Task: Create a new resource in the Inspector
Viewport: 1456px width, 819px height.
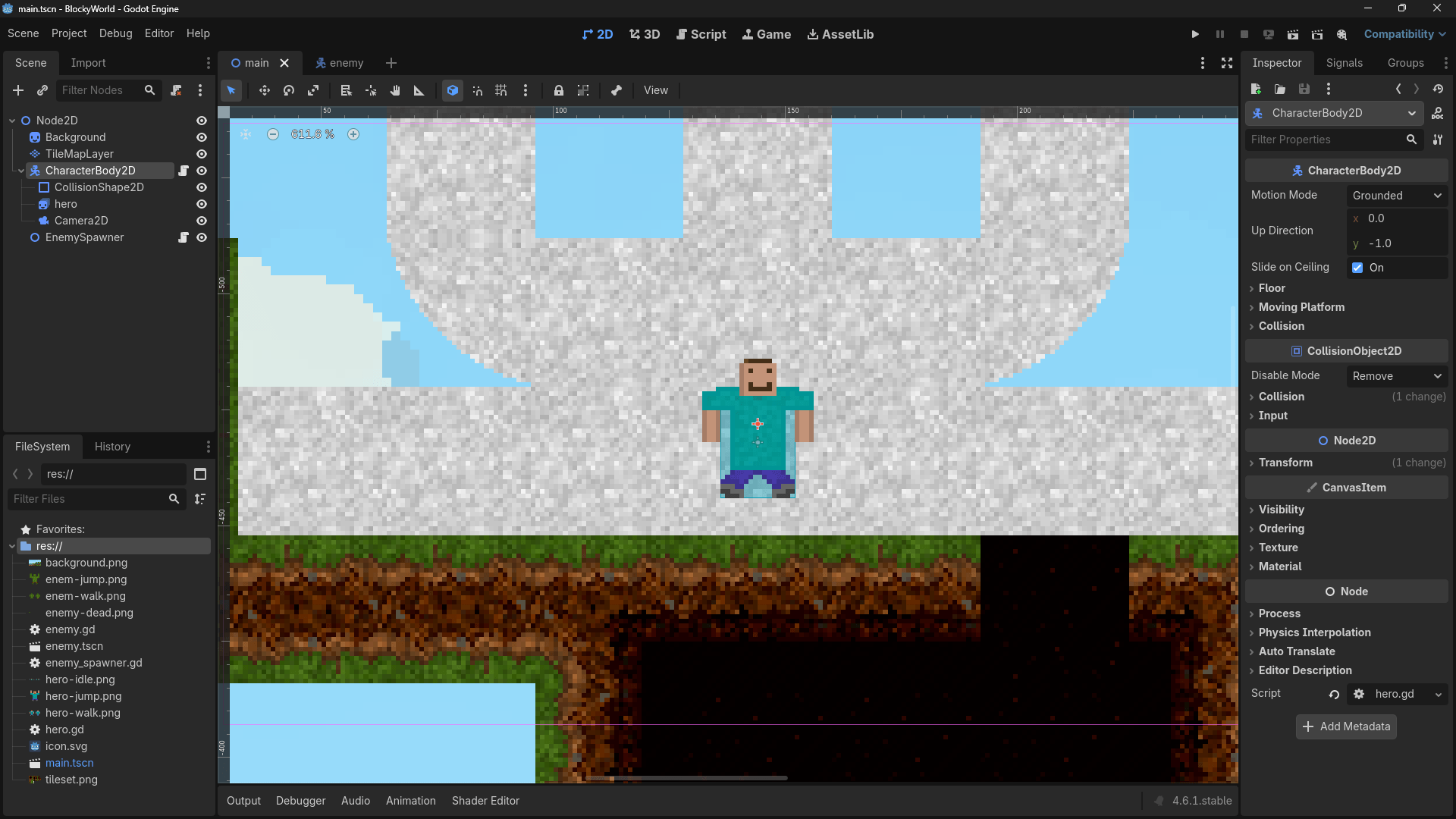Action: 1256,89
